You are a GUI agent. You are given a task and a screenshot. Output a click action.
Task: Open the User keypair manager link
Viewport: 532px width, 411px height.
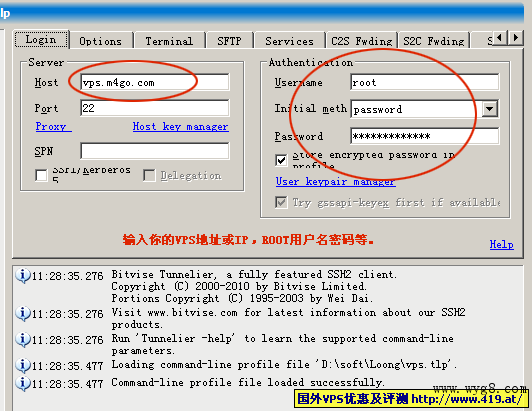335,181
